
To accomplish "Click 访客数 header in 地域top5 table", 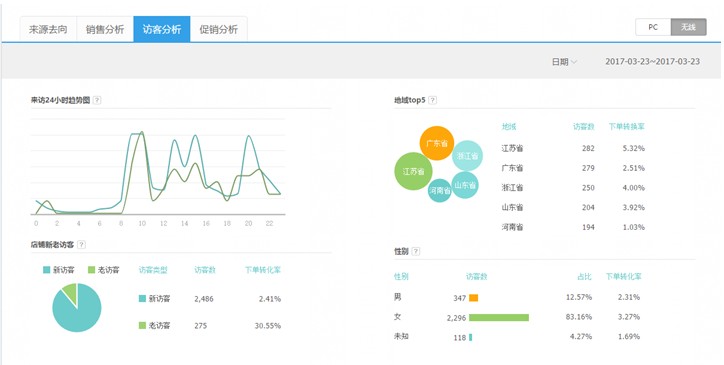I will [584, 126].
